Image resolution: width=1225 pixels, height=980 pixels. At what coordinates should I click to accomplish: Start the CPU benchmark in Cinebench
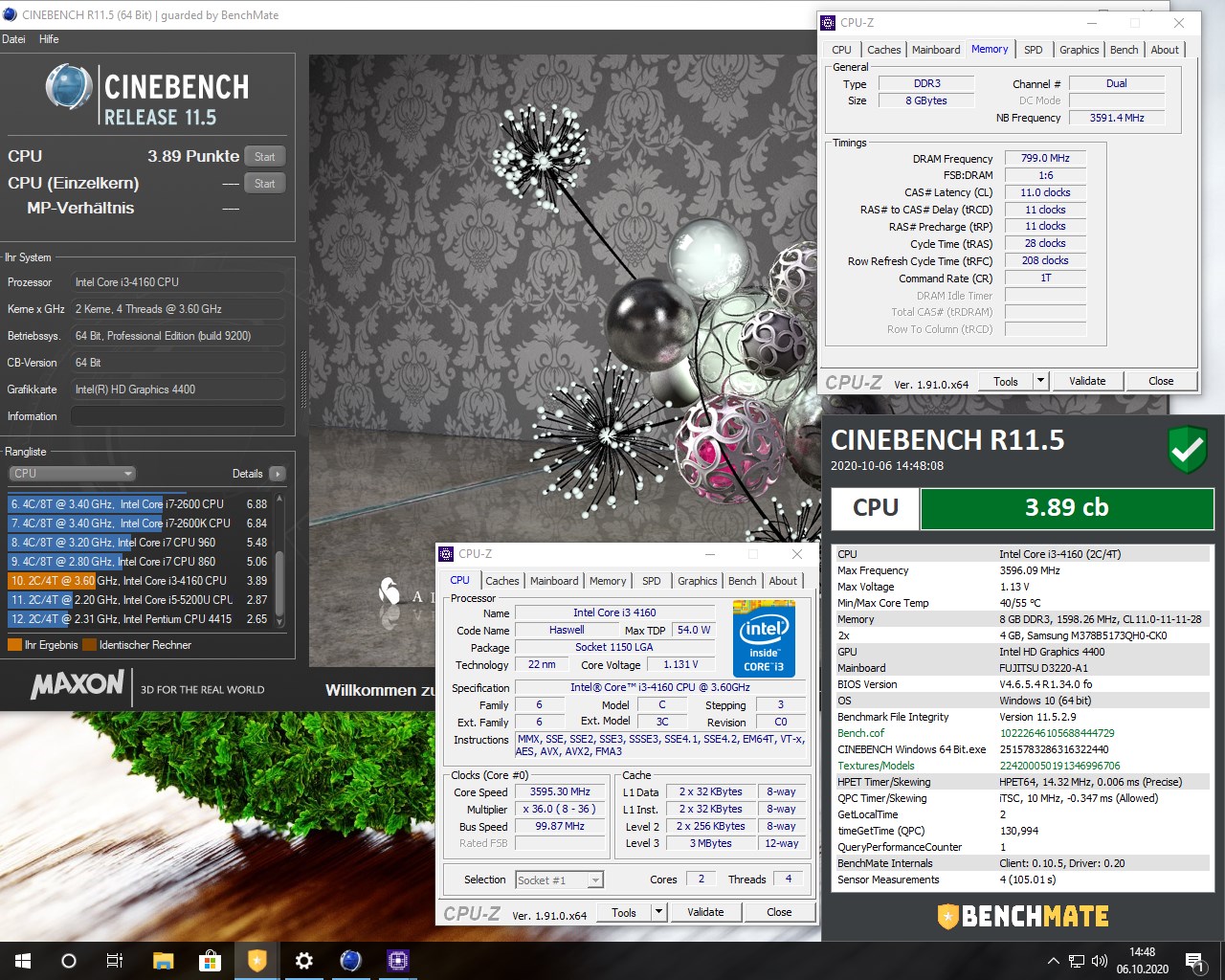[265, 157]
